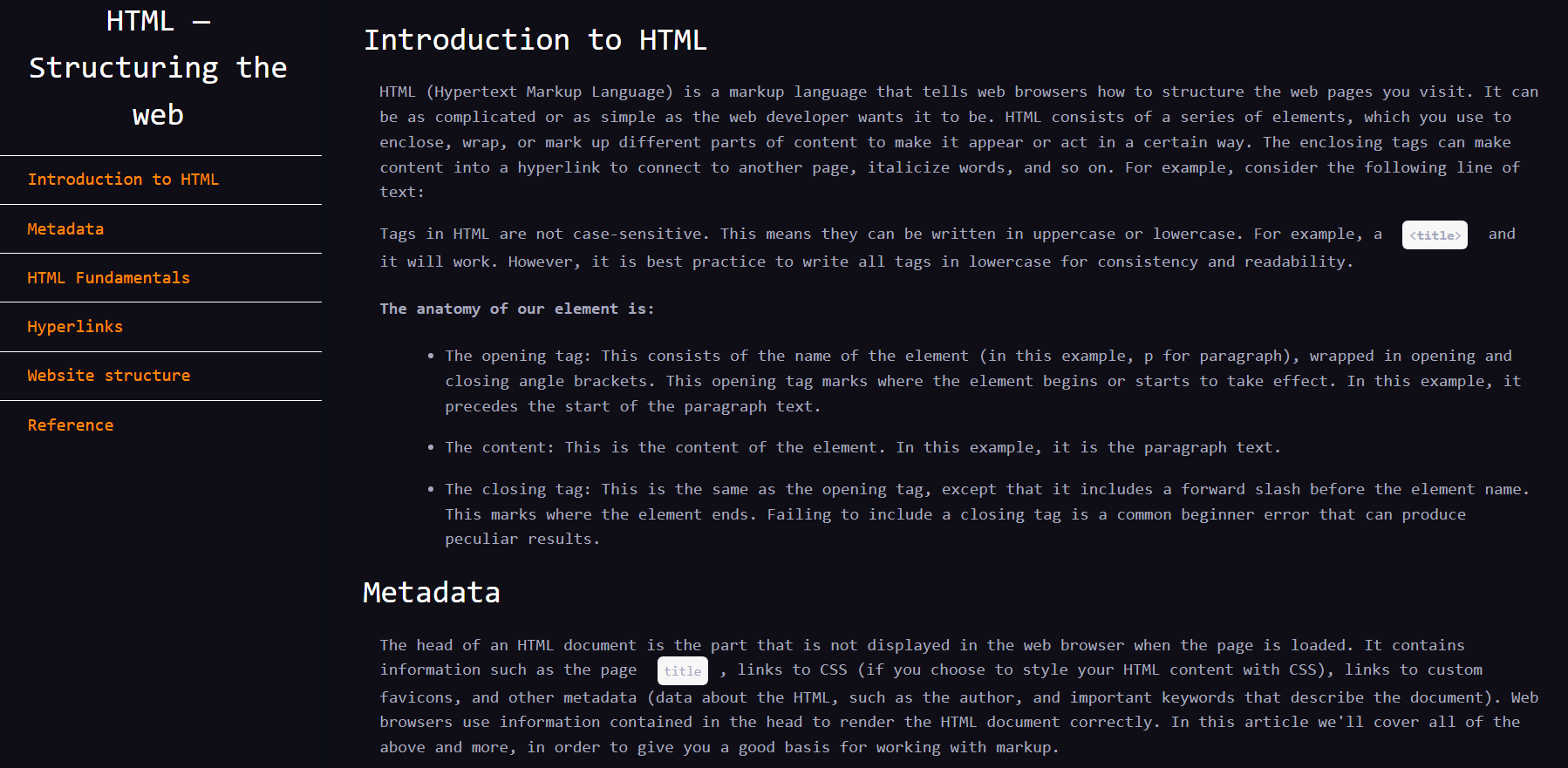Click the bold 'The anatomy of our element is:' text
Screen dimensions: 1568x768
click(516, 309)
